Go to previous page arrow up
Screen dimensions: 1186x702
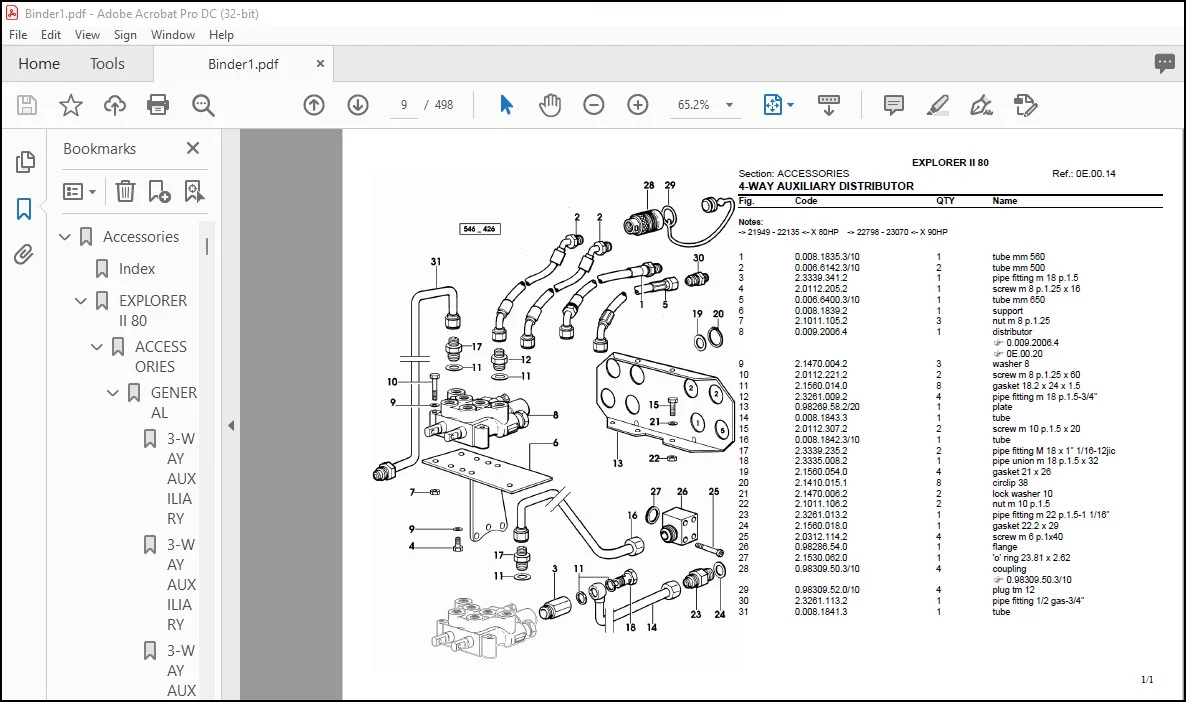click(x=314, y=105)
